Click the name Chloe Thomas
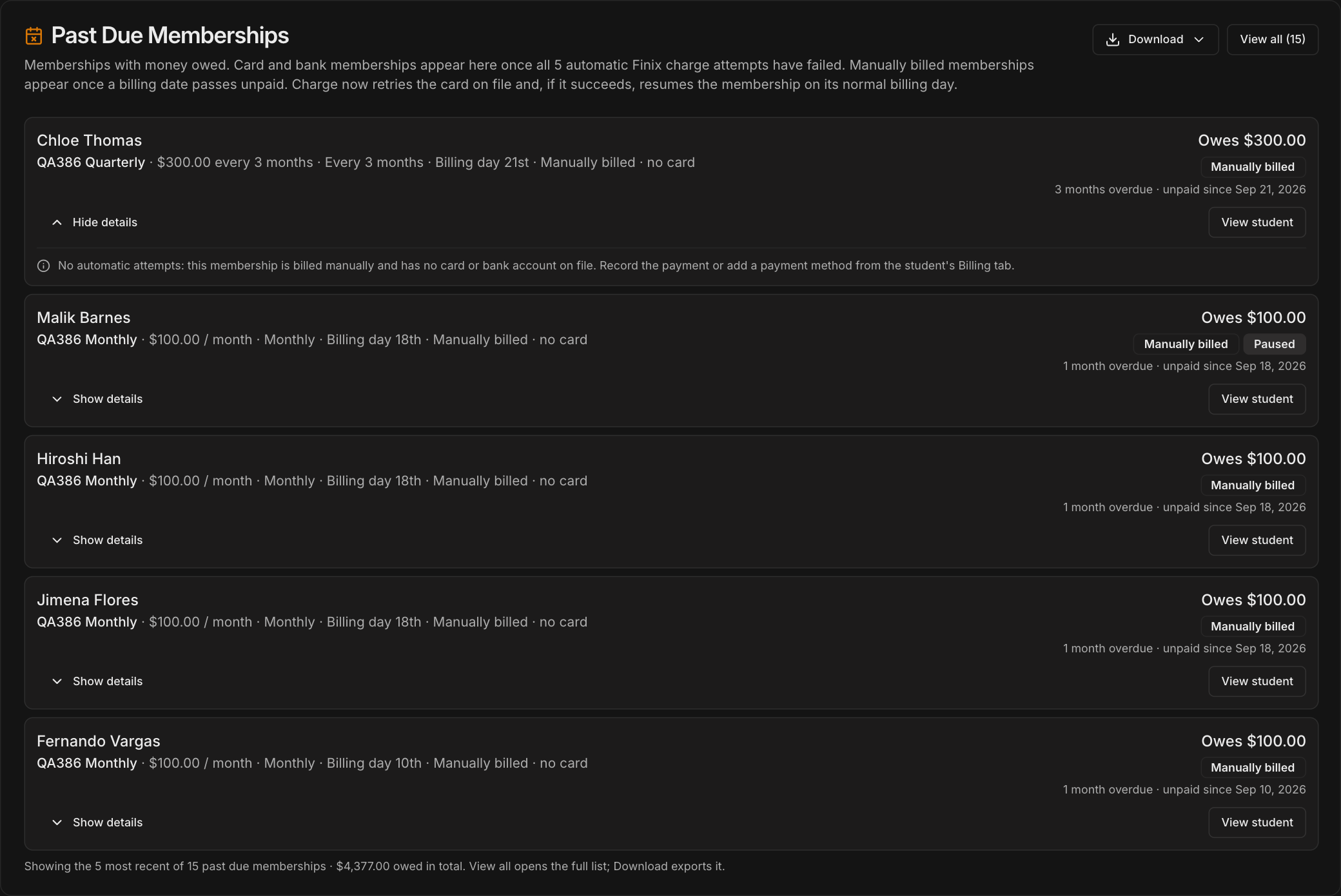 coord(89,141)
